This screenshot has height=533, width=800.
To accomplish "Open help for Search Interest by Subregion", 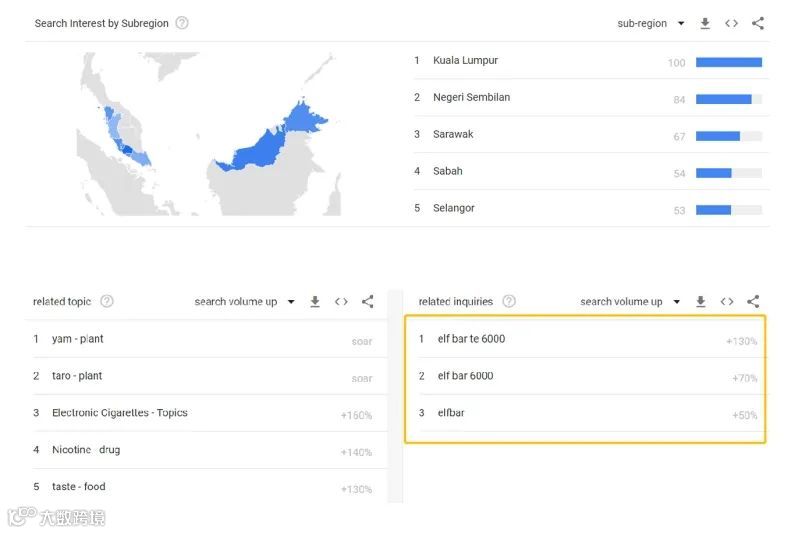I will [182, 23].
